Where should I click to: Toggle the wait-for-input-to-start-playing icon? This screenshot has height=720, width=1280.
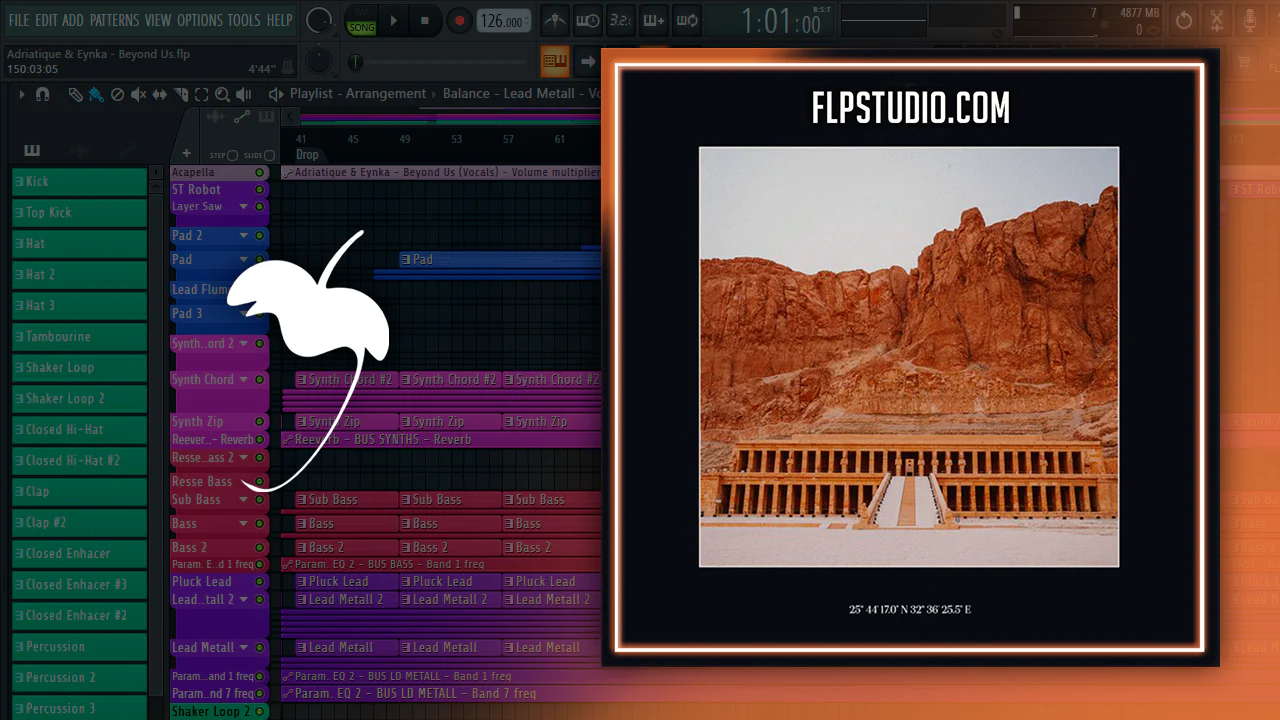click(588, 20)
